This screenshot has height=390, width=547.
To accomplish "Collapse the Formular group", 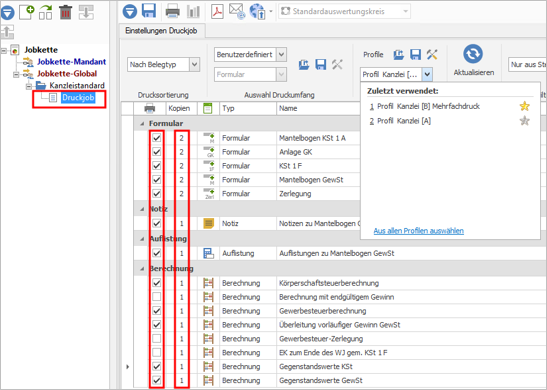I will [142, 123].
